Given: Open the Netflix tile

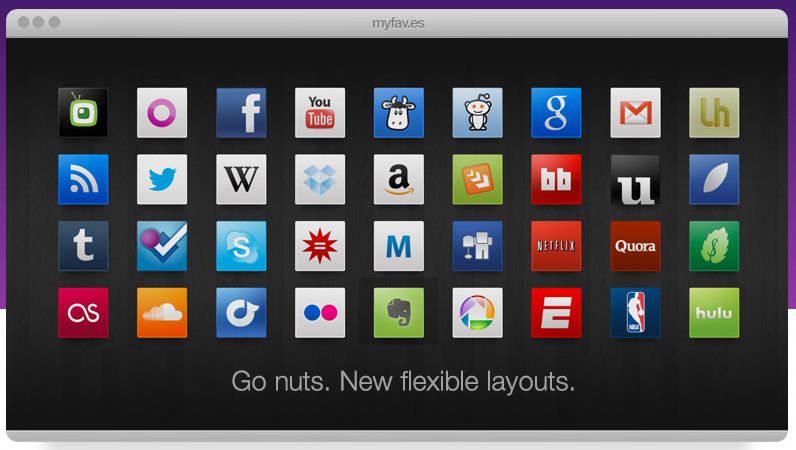Looking at the screenshot, I should pos(556,246).
